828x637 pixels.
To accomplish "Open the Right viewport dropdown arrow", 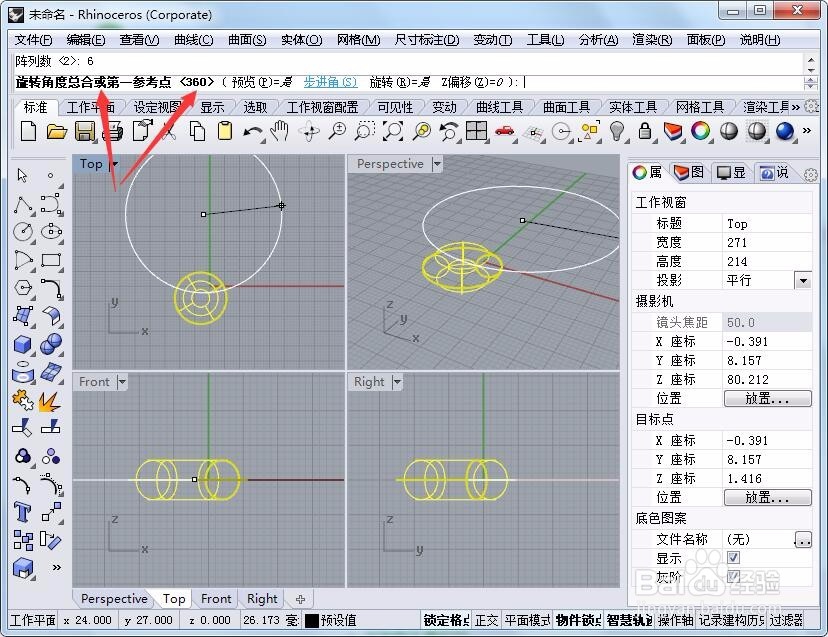I will pyautogui.click(x=397, y=382).
